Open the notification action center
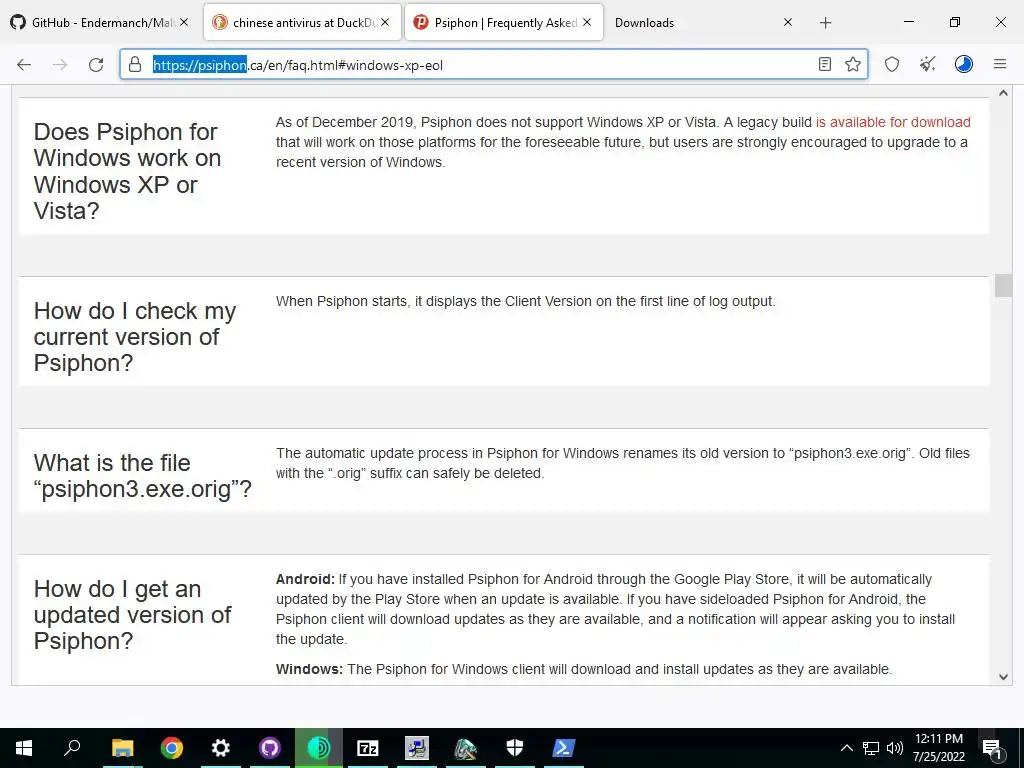This screenshot has height=768, width=1024. tap(991, 748)
